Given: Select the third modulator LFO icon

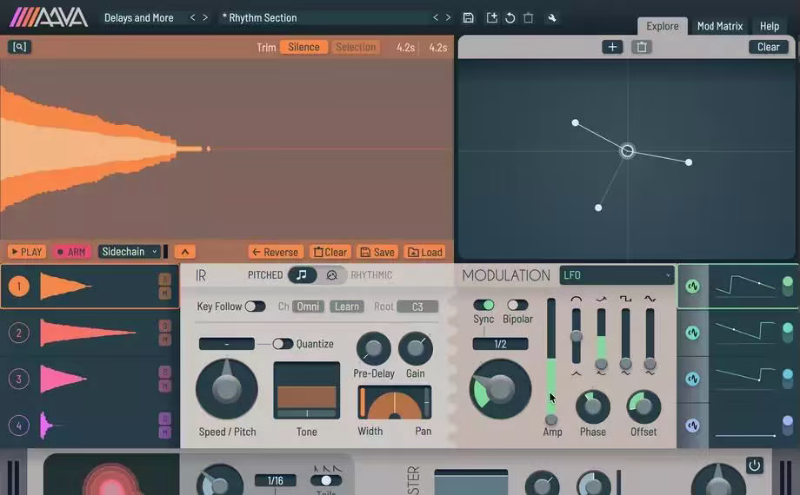Looking at the screenshot, I should tap(692, 379).
